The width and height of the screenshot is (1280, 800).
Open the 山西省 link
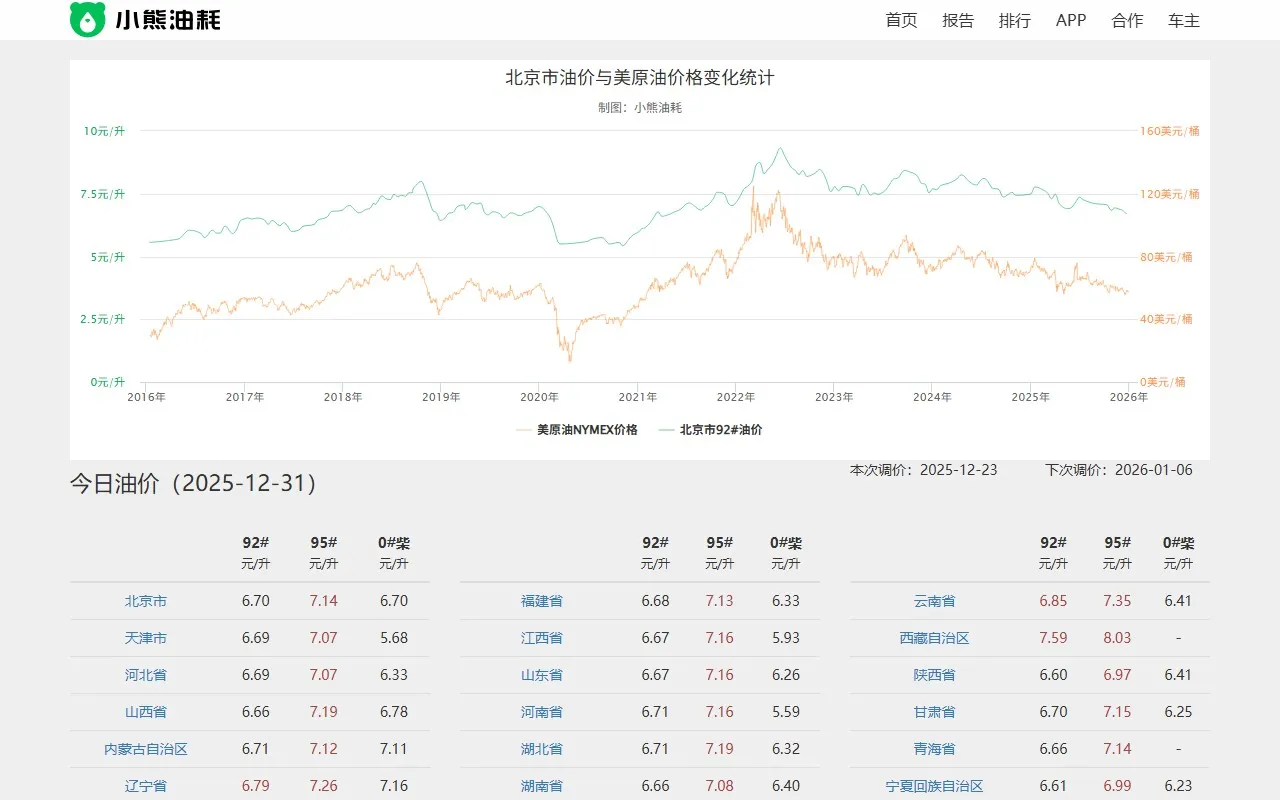(x=145, y=712)
